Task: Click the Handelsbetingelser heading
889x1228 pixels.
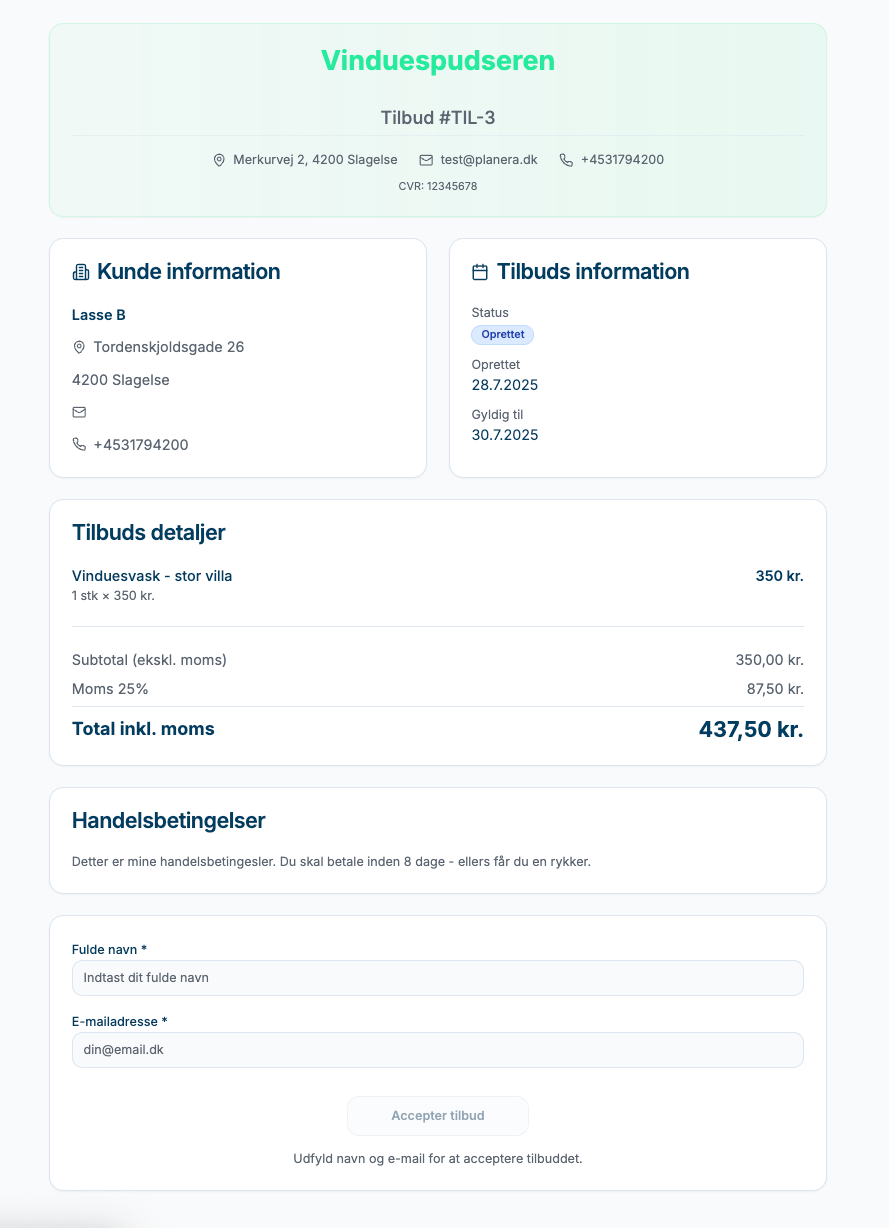Action: pos(168,821)
